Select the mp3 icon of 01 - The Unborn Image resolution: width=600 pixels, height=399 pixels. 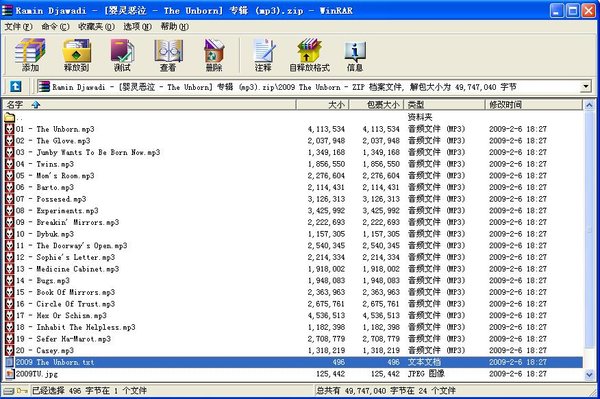[10, 129]
